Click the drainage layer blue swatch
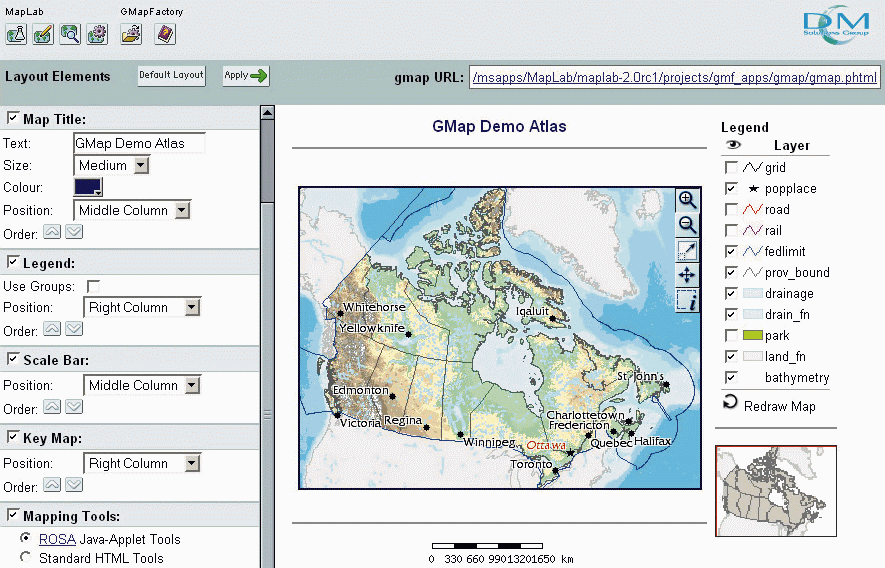 pos(753,294)
